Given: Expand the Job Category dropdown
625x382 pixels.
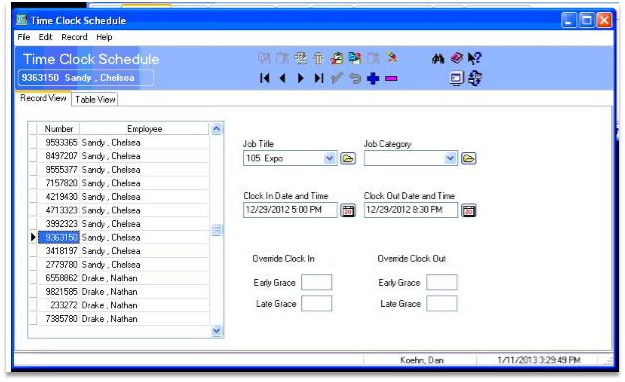Looking at the screenshot, I should (x=450, y=158).
